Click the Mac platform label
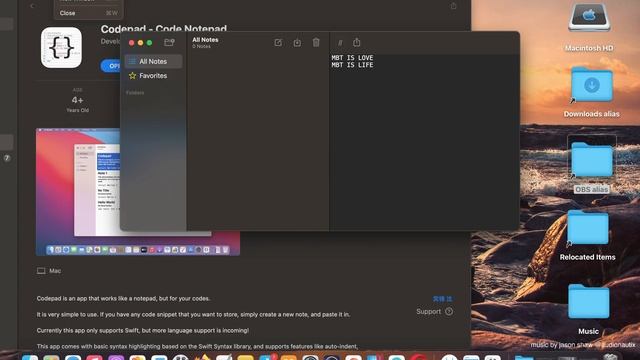This screenshot has width=640, height=360. [49, 271]
